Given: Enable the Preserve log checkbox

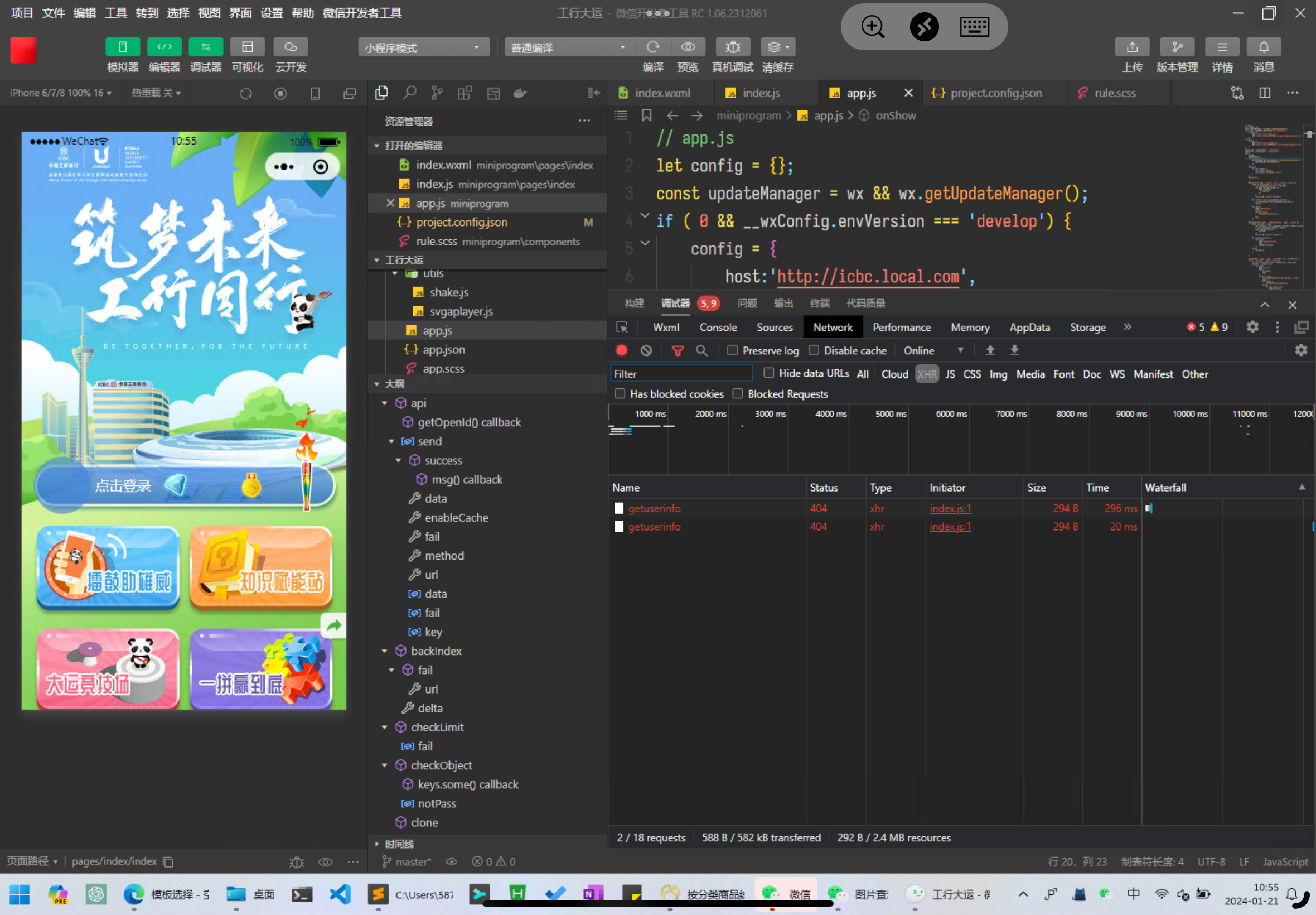Looking at the screenshot, I should tap(732, 350).
